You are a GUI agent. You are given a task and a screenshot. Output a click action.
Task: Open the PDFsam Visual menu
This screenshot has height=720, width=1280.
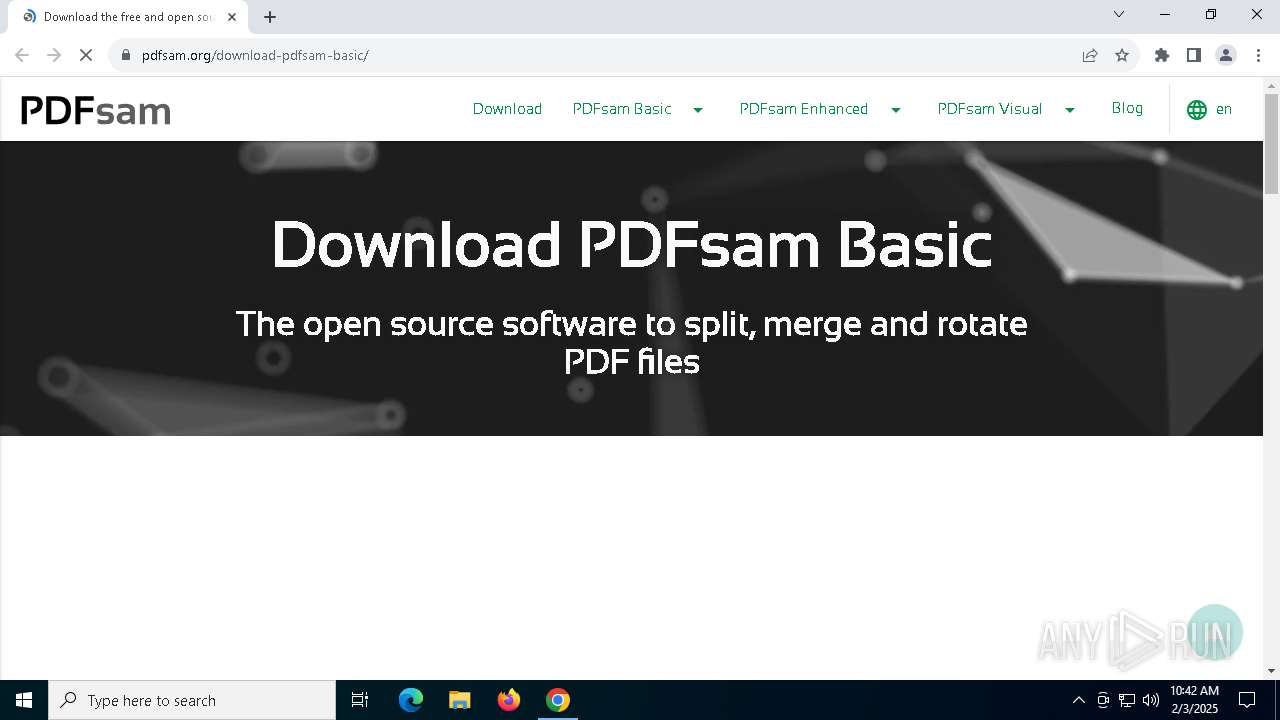click(x=990, y=109)
